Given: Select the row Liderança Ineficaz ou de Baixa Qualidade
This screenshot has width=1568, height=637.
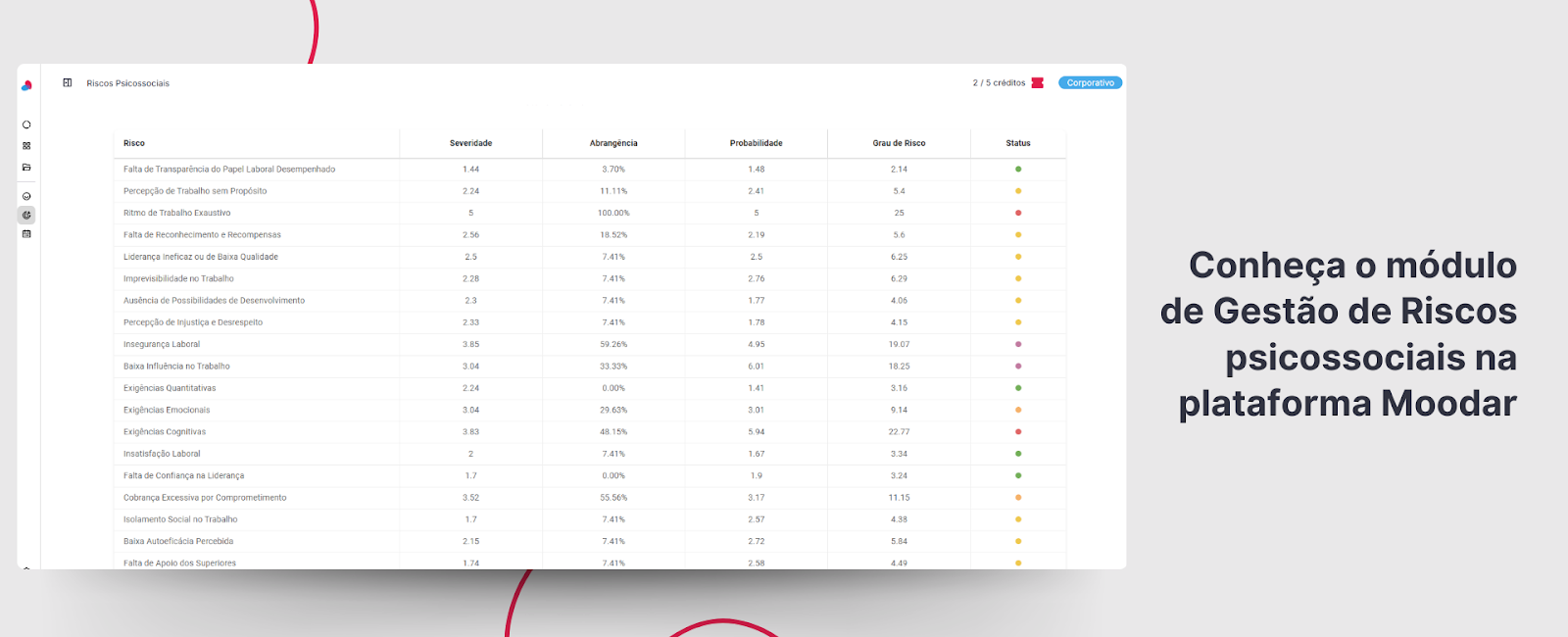Looking at the screenshot, I should pyautogui.click(x=590, y=257).
